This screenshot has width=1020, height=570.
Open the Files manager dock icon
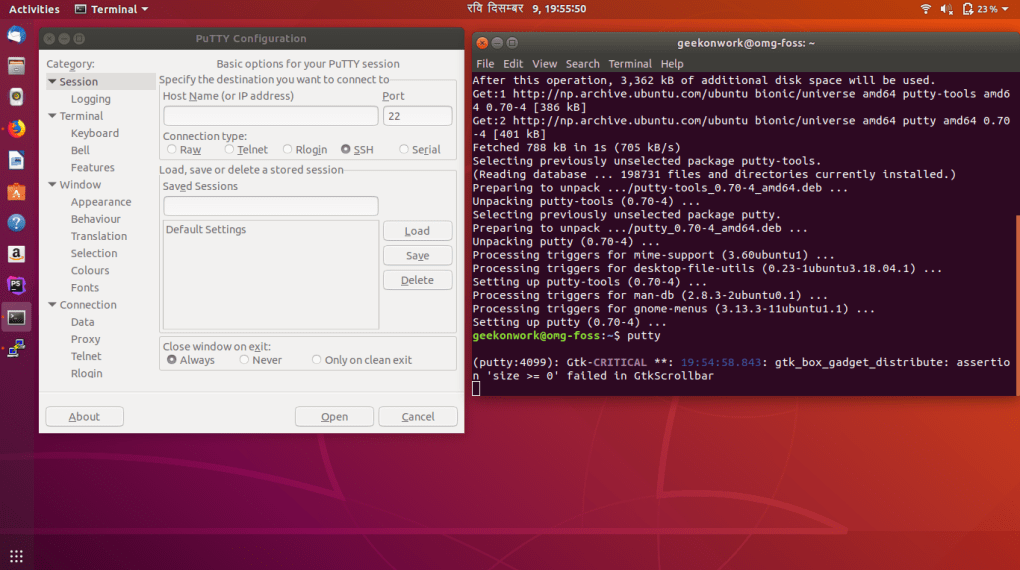coord(16,66)
